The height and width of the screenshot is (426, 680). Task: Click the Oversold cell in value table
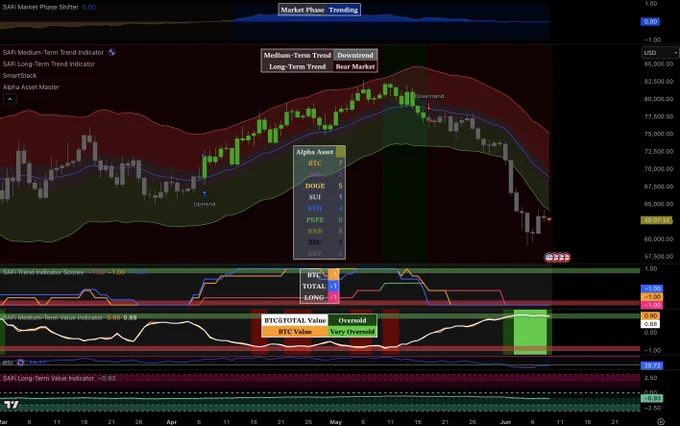[352, 320]
